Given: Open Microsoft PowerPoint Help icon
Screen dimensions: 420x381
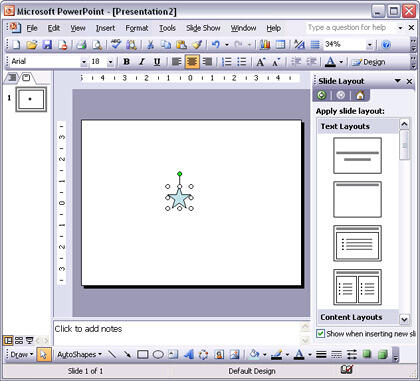Looking at the screenshot, I should click(x=386, y=44).
